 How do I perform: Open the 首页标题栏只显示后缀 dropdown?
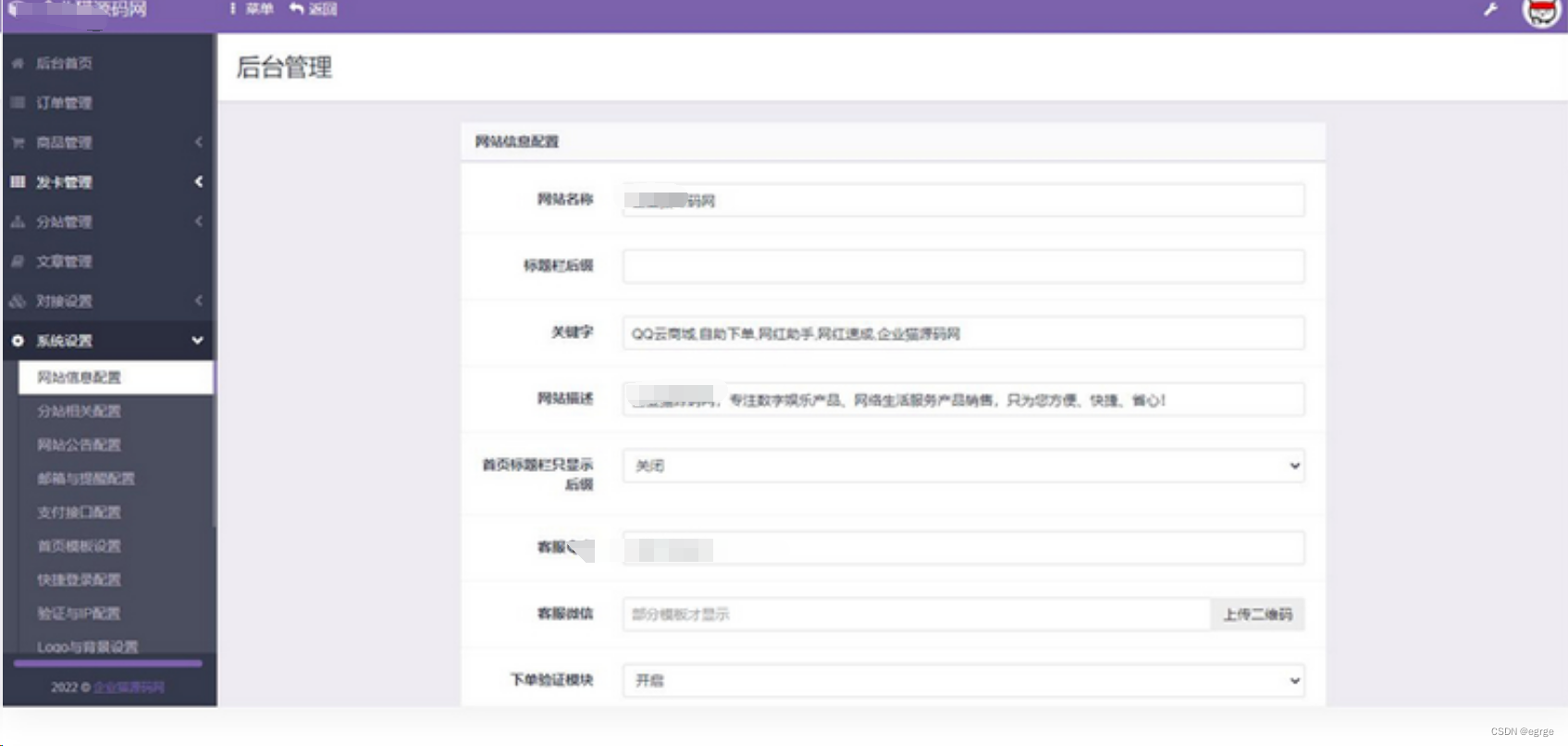[963, 466]
